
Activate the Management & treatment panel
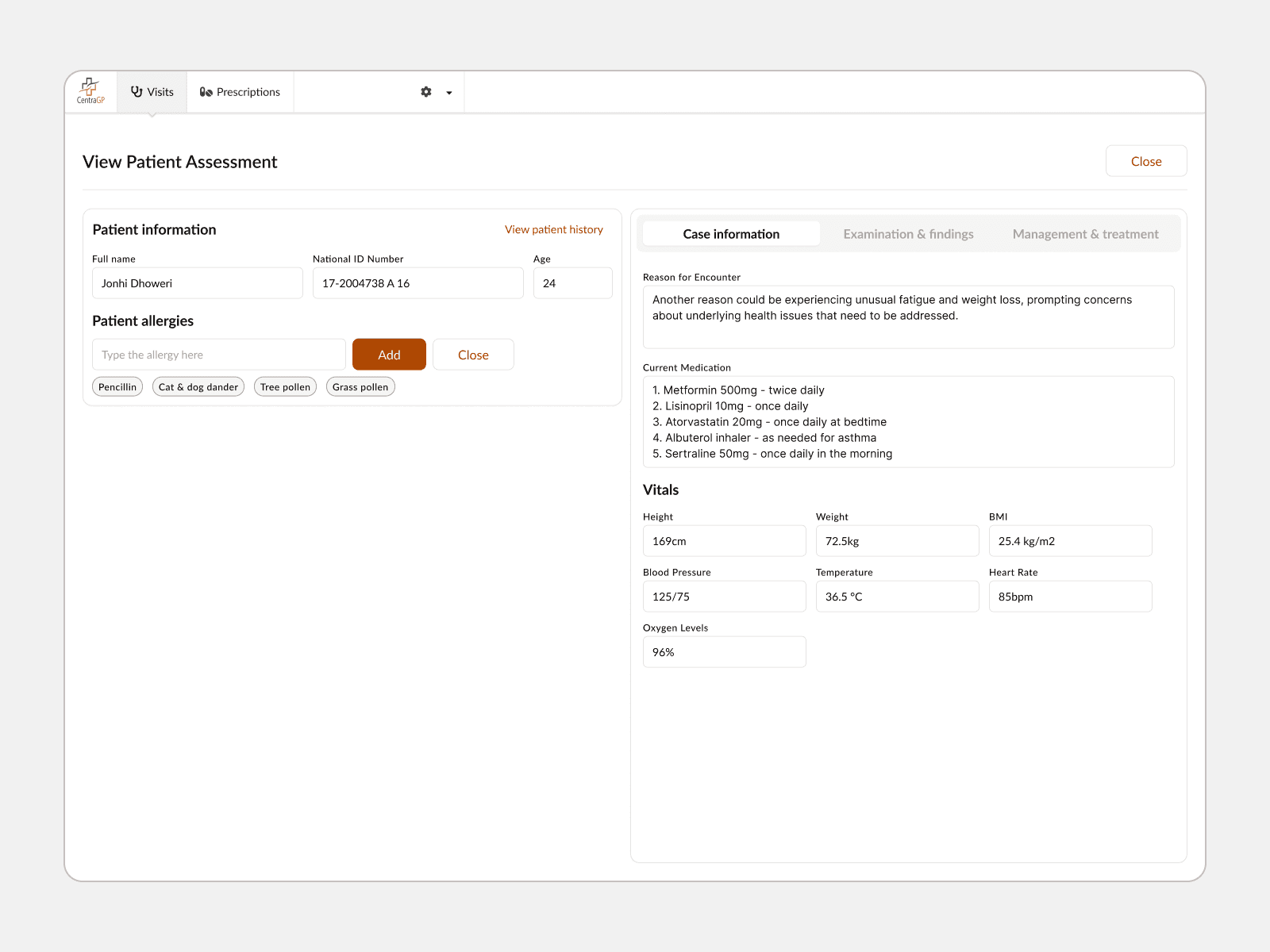1085,233
